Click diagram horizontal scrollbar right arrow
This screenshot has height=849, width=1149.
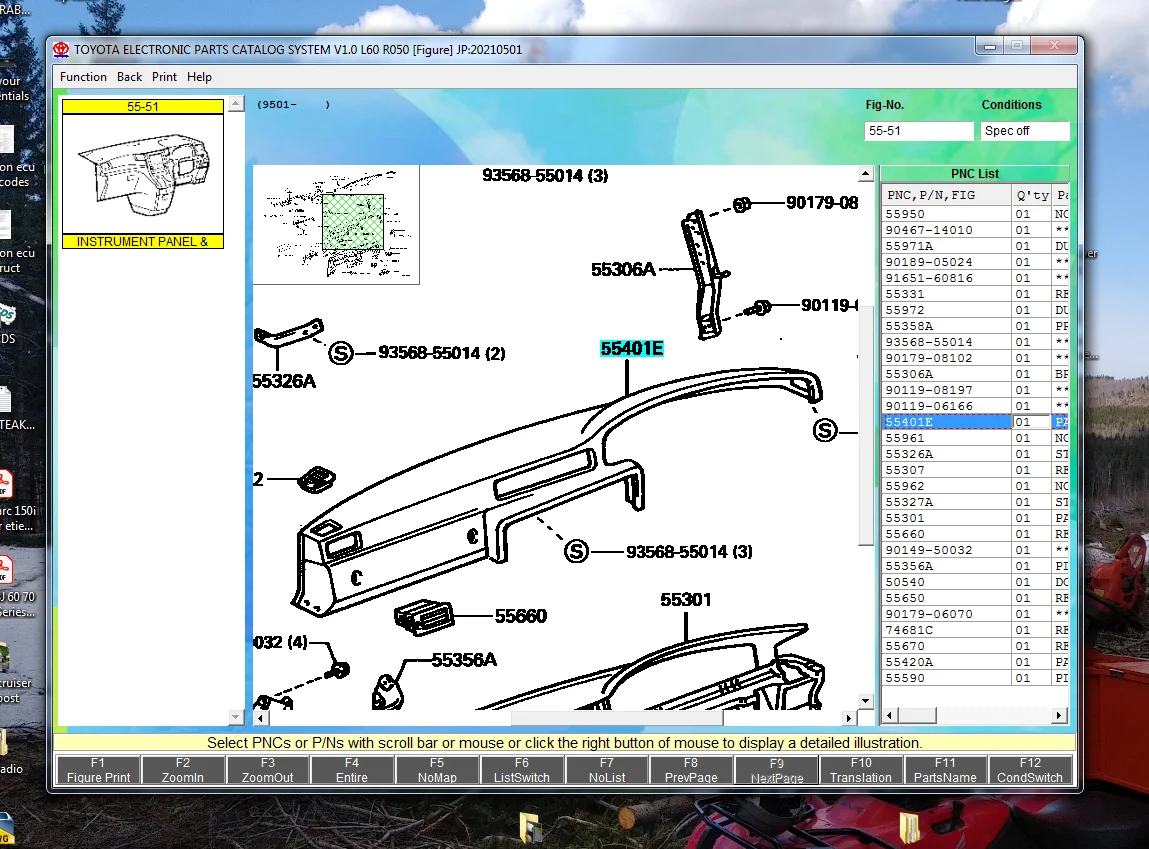[849, 718]
